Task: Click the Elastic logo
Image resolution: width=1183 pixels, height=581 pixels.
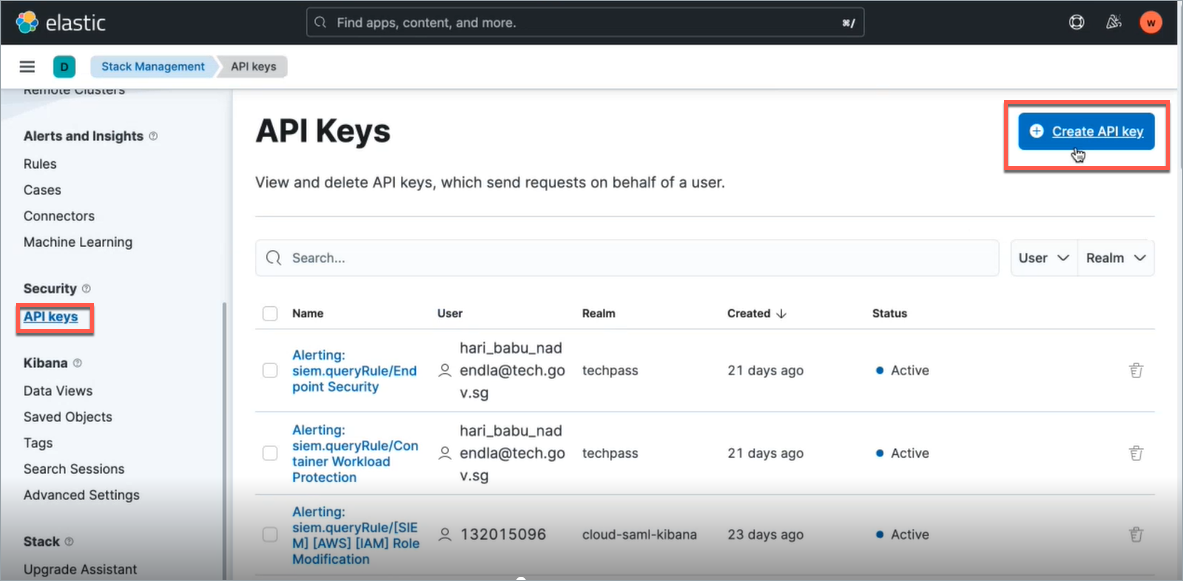Action: coord(60,22)
